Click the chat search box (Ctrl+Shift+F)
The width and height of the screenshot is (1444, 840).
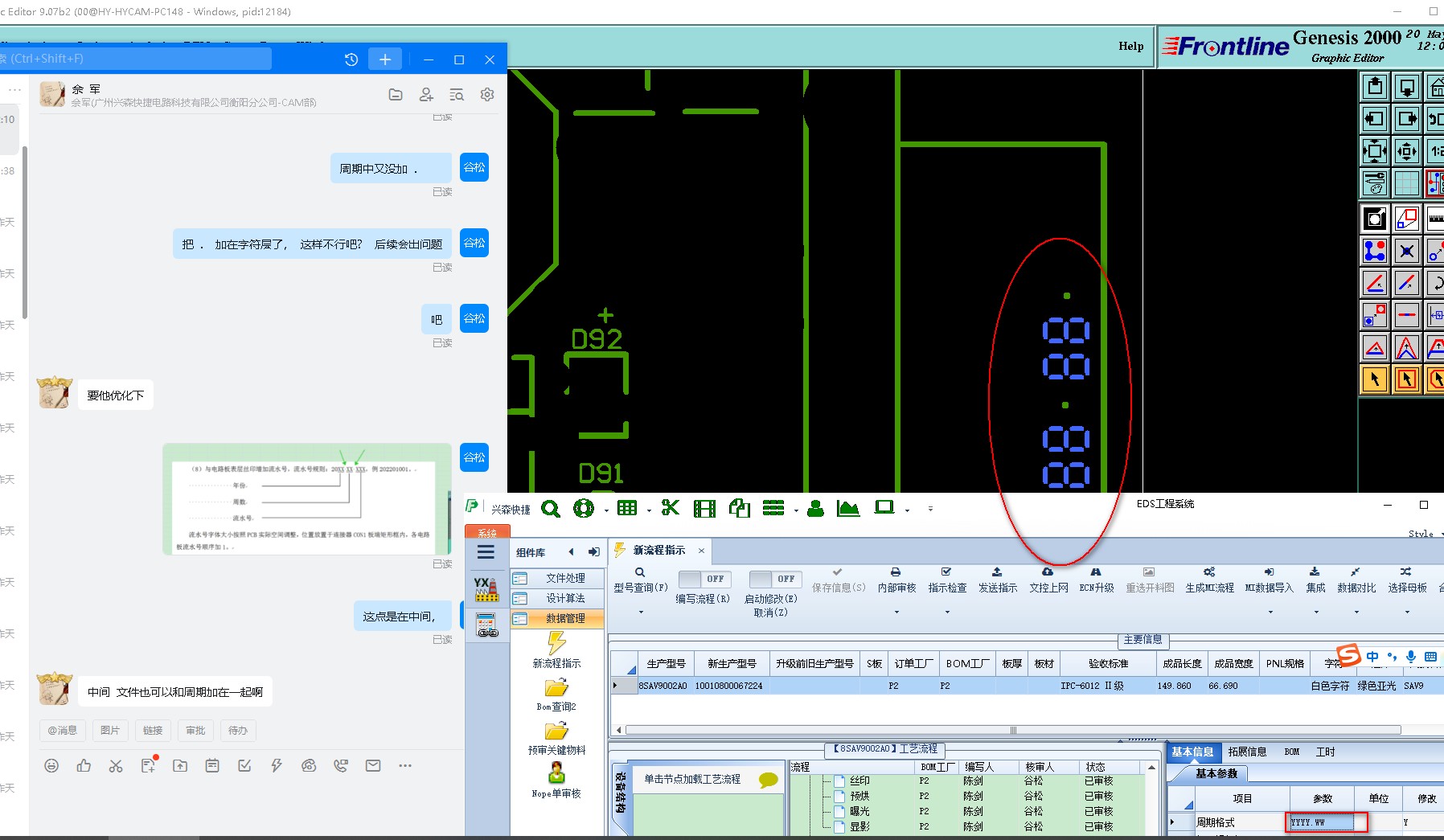(x=135, y=59)
